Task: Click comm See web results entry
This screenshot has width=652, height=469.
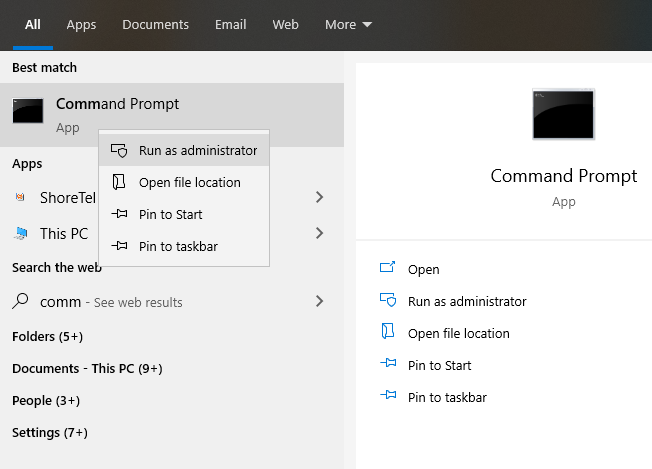Action: [x=172, y=301]
